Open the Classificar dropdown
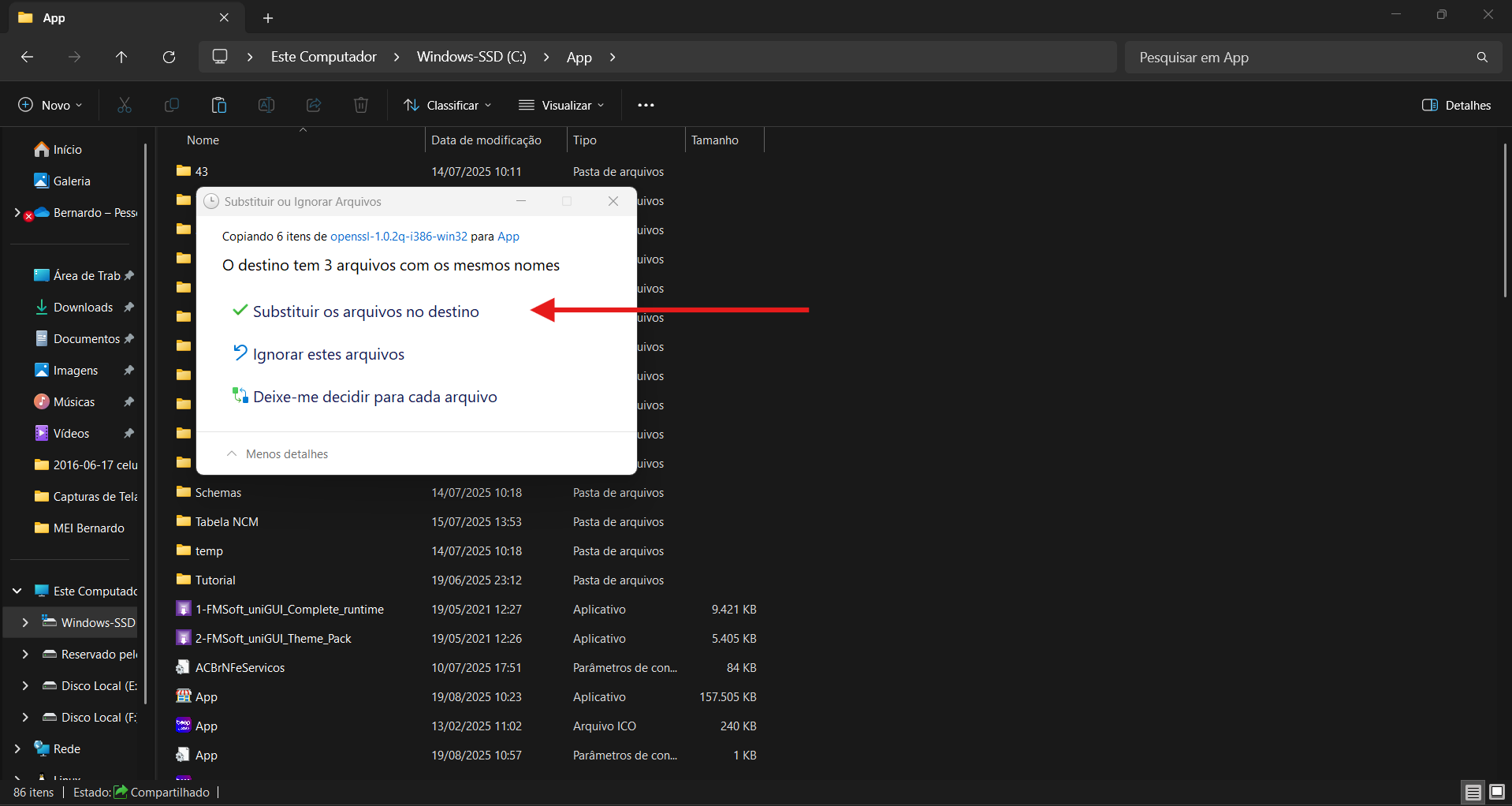 (x=447, y=105)
